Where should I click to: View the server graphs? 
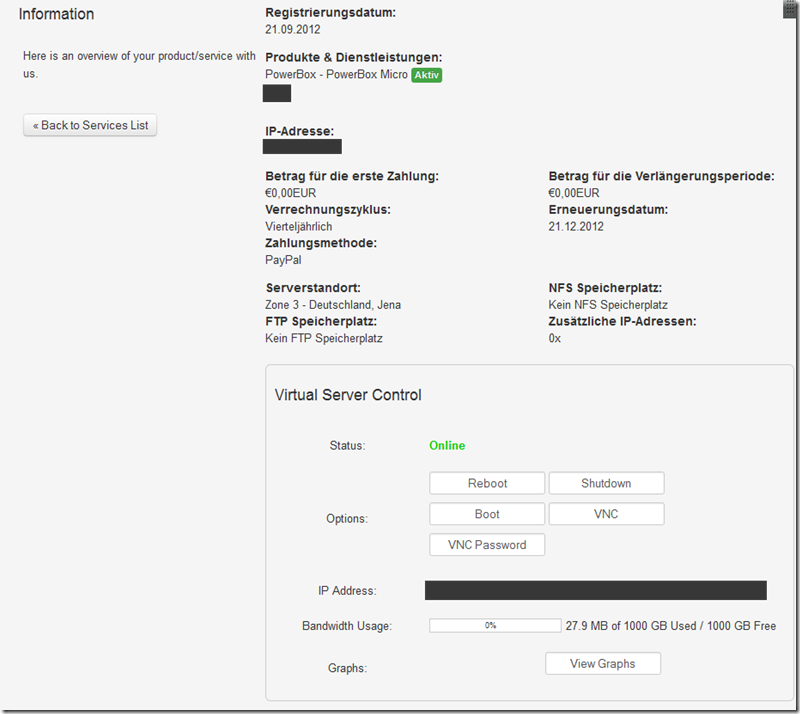pyautogui.click(x=603, y=663)
